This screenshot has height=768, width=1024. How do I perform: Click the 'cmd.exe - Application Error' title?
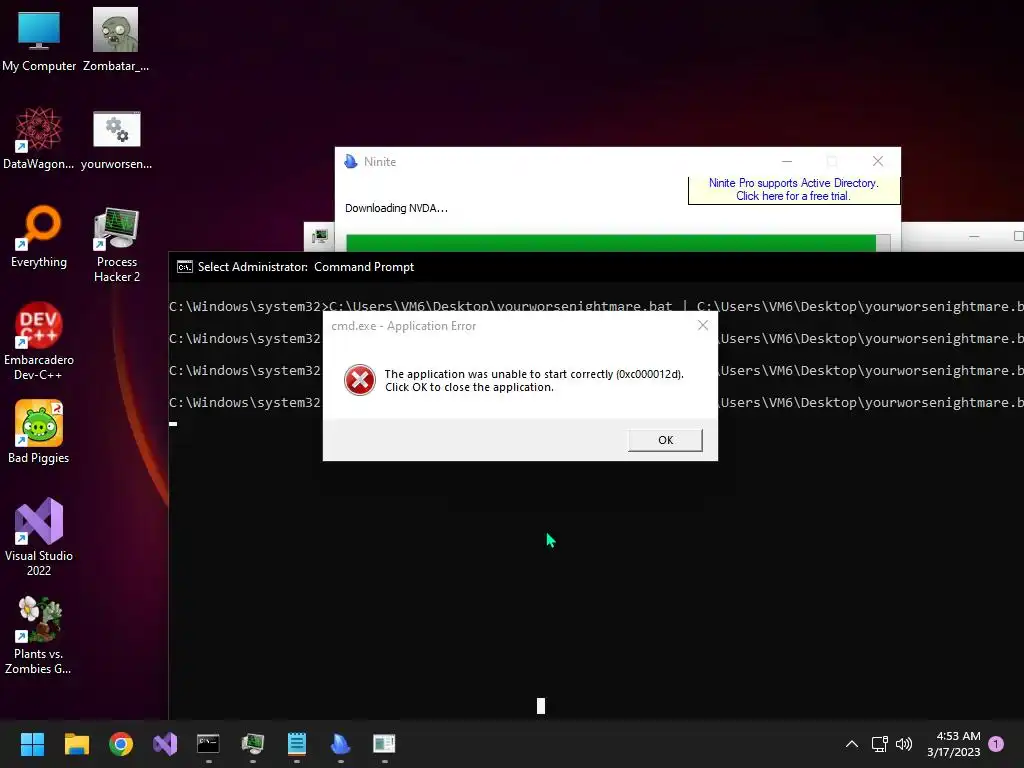pos(404,326)
